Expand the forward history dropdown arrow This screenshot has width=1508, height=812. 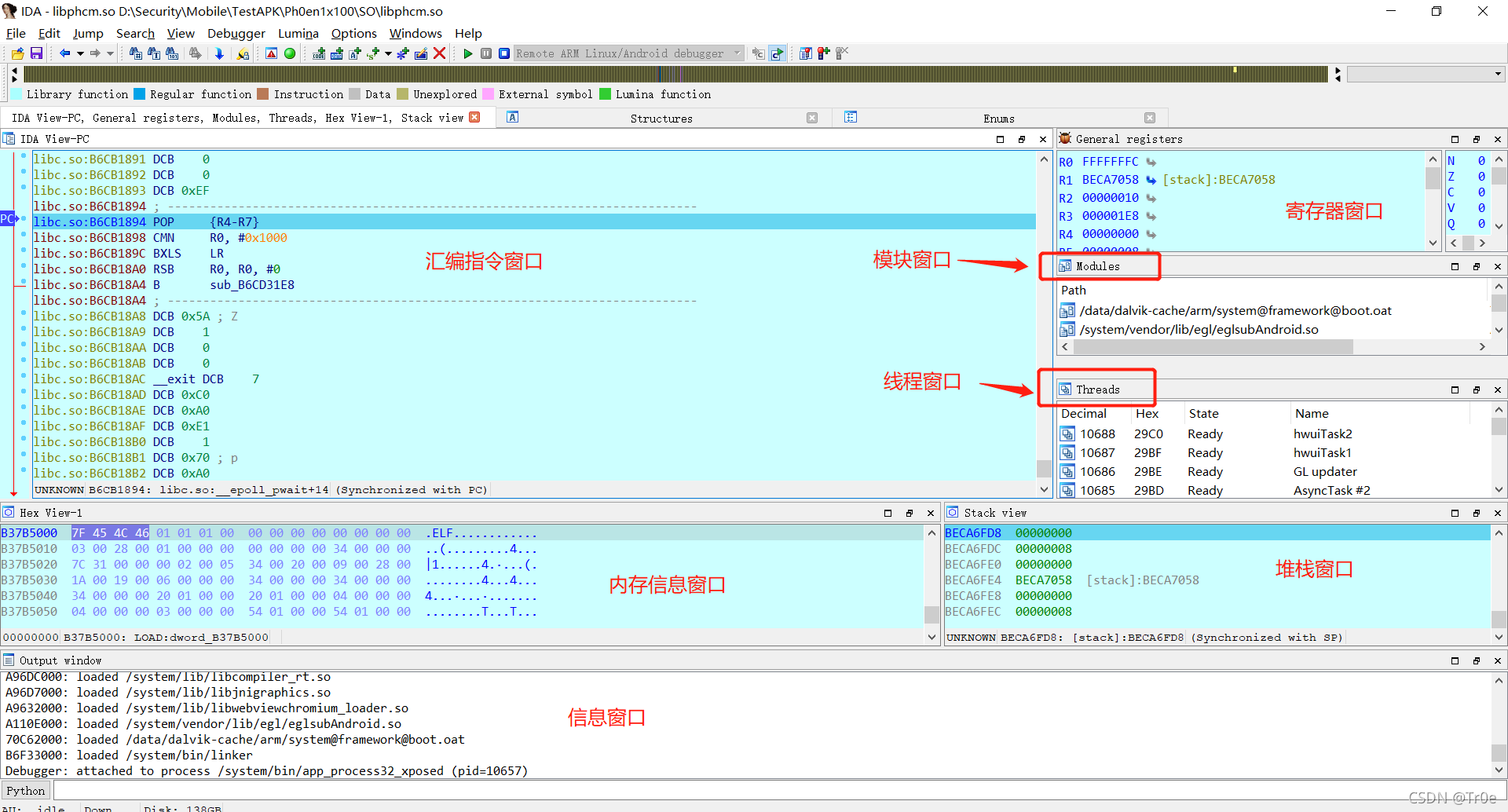pos(110,53)
